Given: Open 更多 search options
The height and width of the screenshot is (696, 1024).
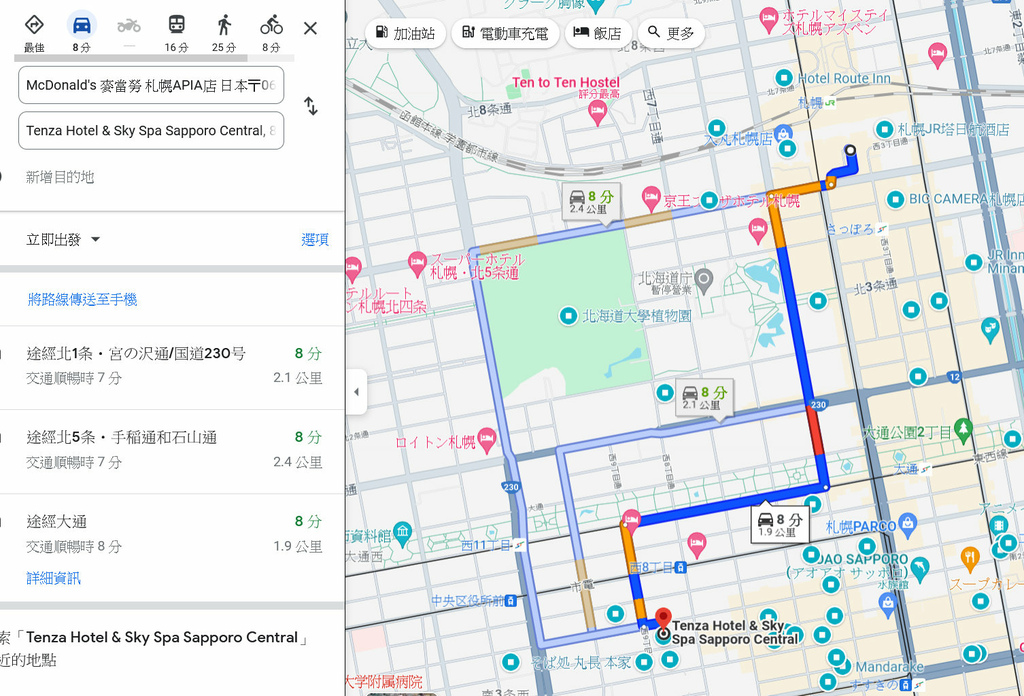Looking at the screenshot, I should click(x=671, y=33).
